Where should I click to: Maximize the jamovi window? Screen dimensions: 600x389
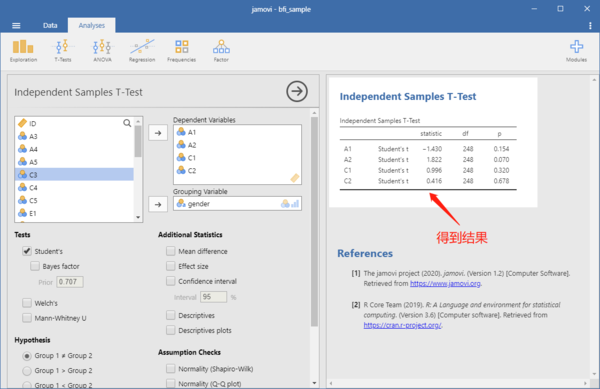(x=560, y=9)
